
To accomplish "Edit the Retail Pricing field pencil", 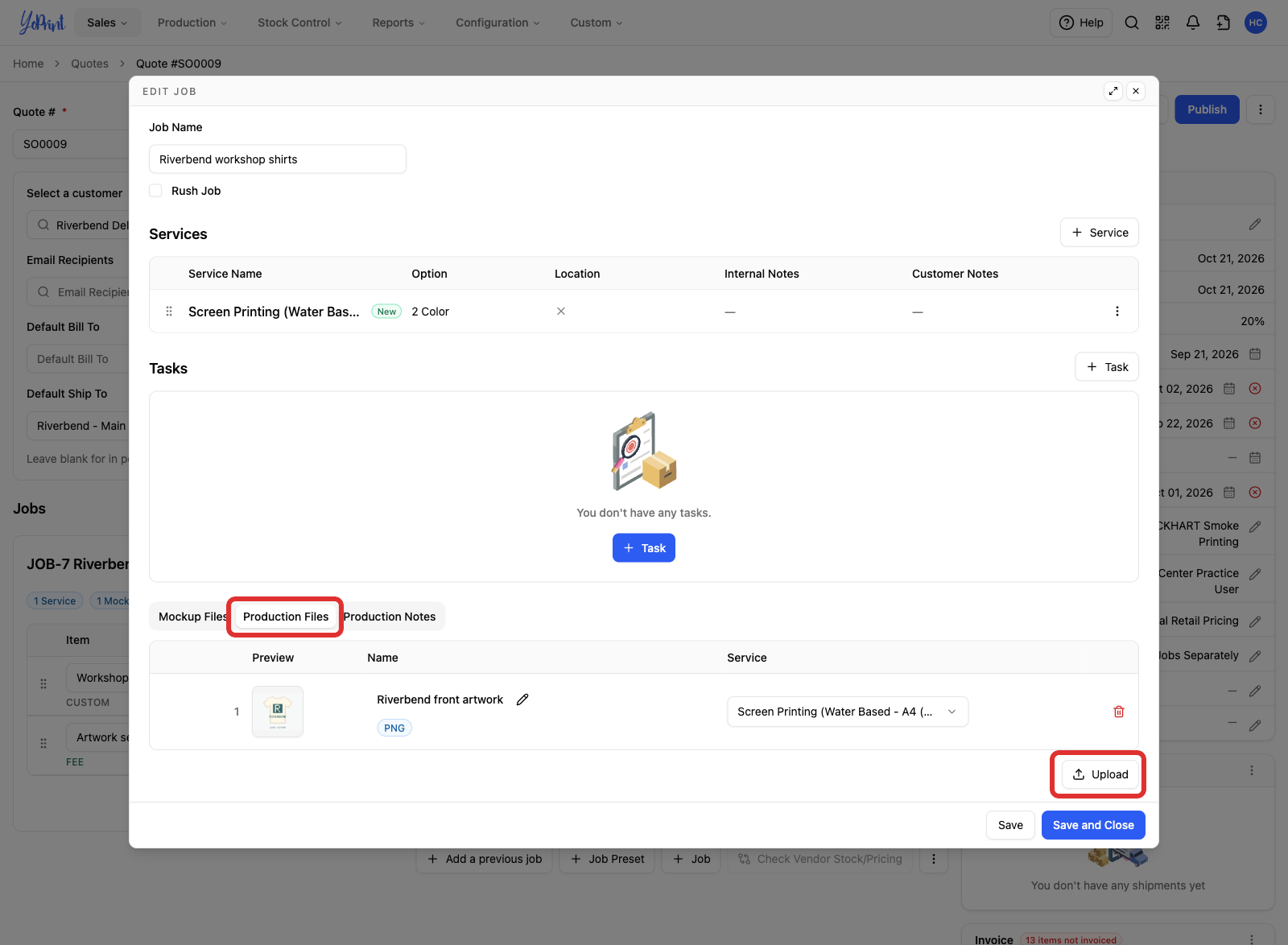I will [1255, 621].
